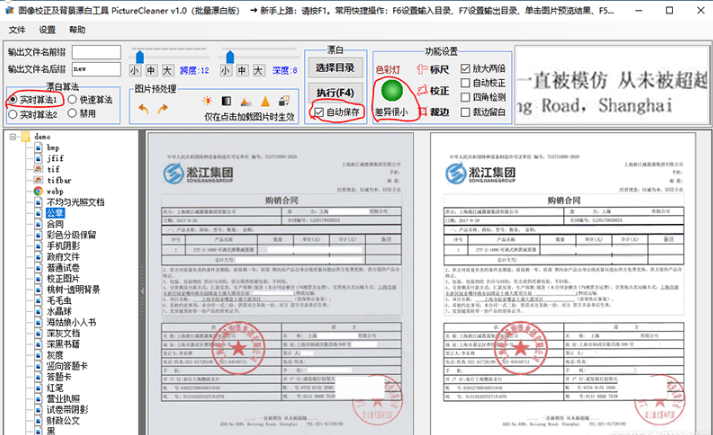Click the rotate left (undo arrow) icon

(143, 106)
